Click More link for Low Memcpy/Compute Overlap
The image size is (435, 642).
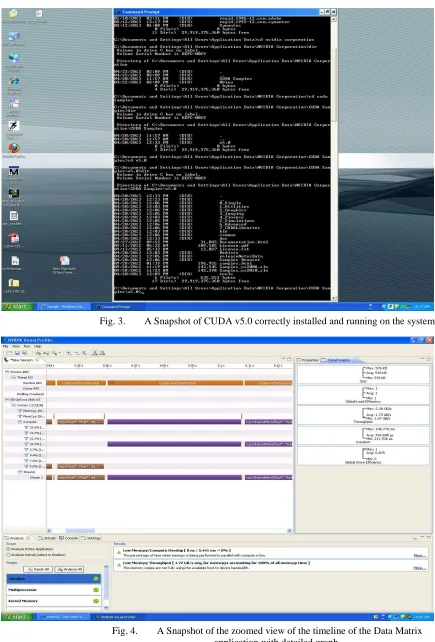coord(419,556)
